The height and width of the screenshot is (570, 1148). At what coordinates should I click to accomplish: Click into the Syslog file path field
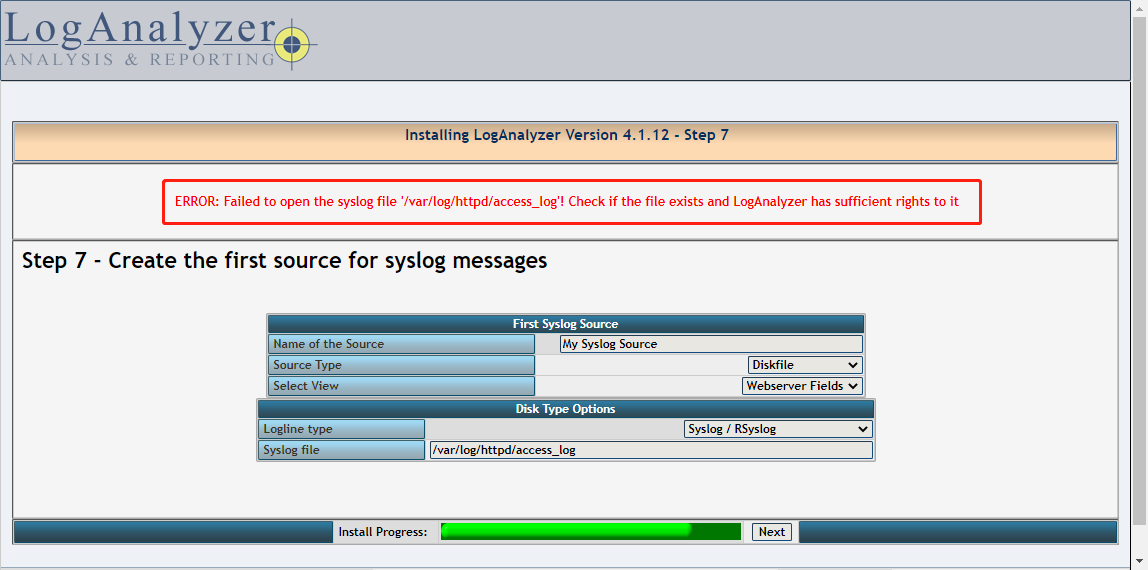[651, 450]
